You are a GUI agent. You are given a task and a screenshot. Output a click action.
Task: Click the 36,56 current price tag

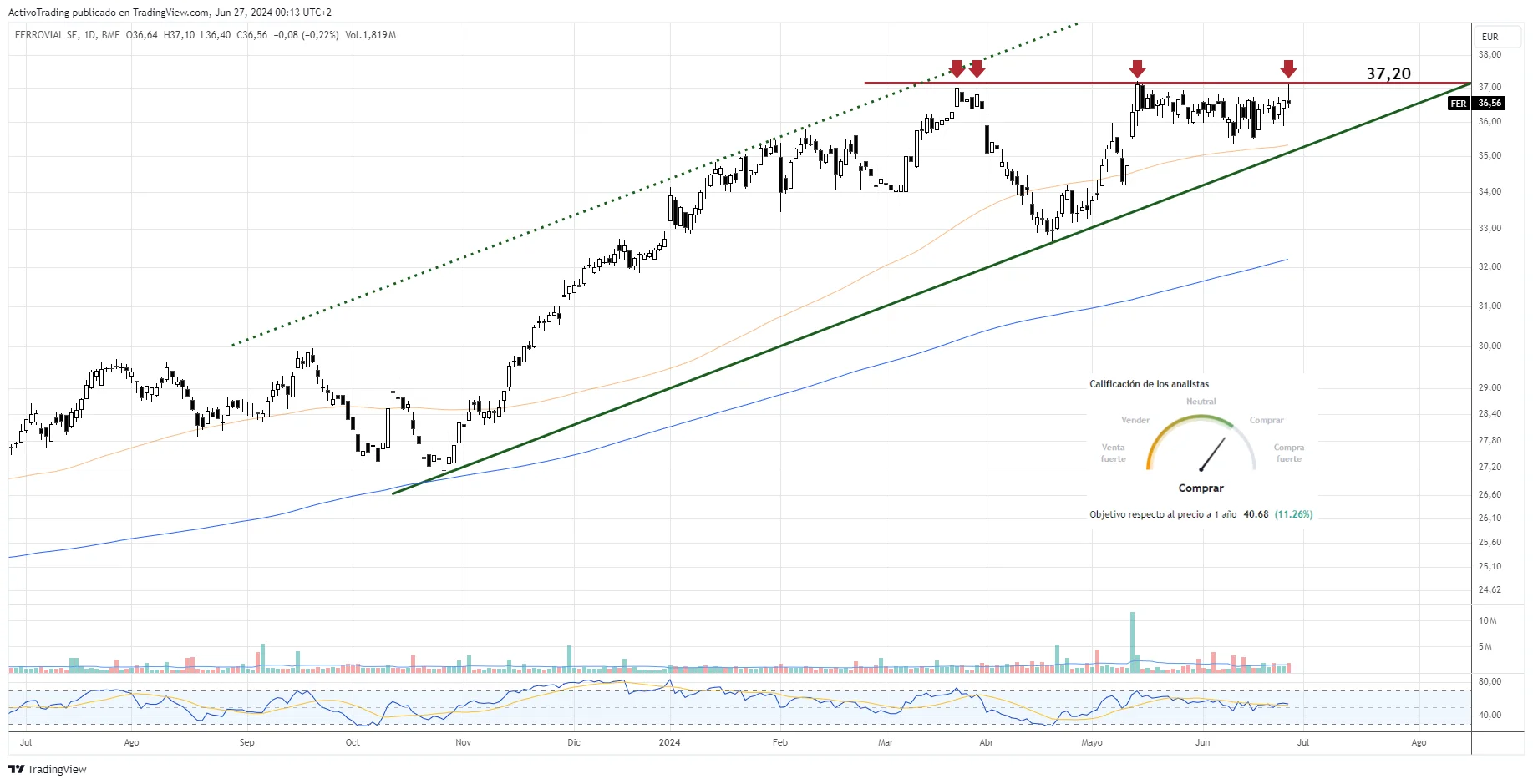[1490, 104]
